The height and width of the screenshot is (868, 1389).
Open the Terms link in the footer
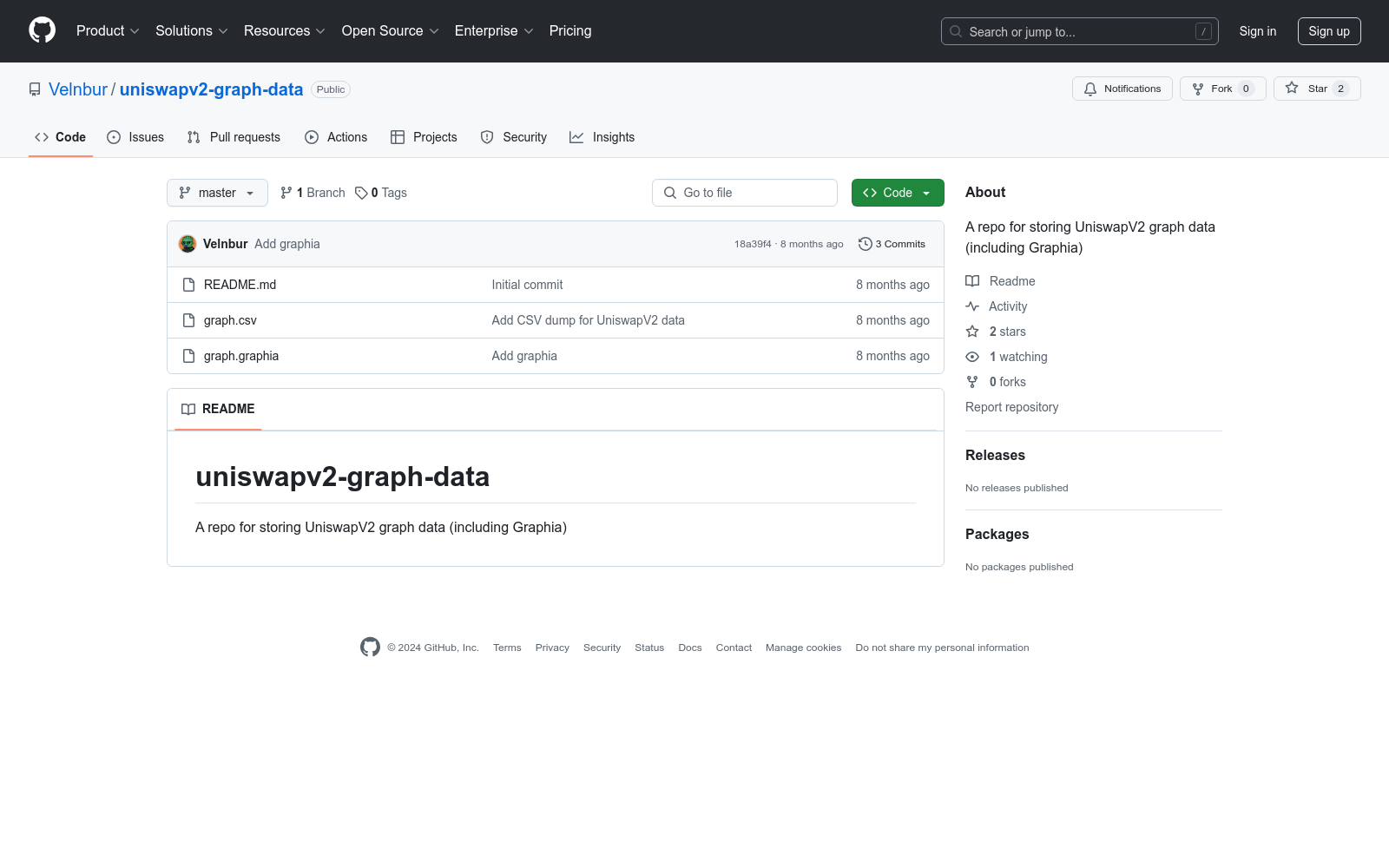(x=507, y=648)
